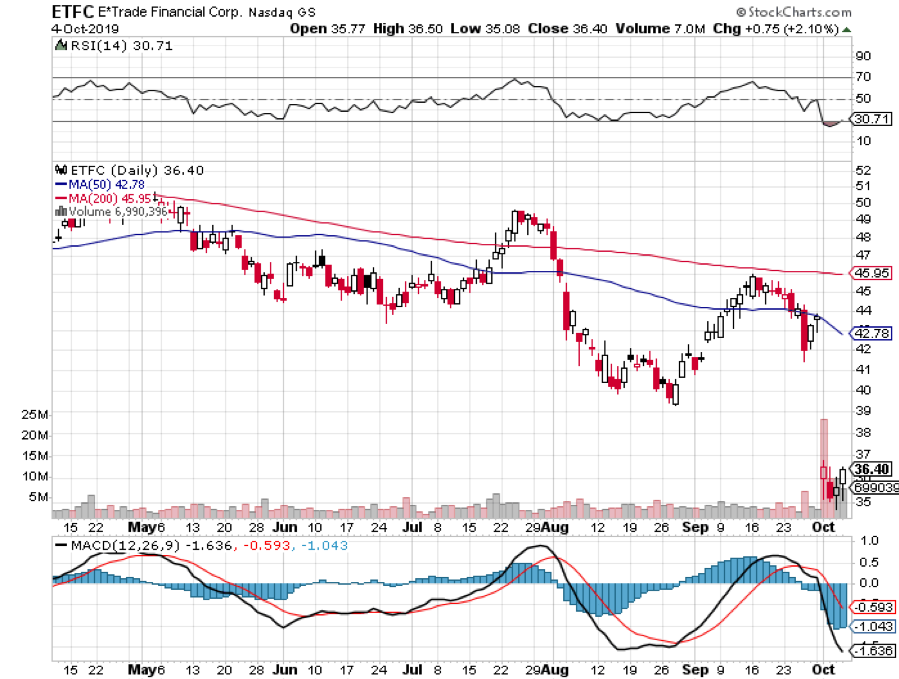Screen dimensions: 899x679
Task: Click the Nasdaq GS exchange label
Action: pos(282,12)
